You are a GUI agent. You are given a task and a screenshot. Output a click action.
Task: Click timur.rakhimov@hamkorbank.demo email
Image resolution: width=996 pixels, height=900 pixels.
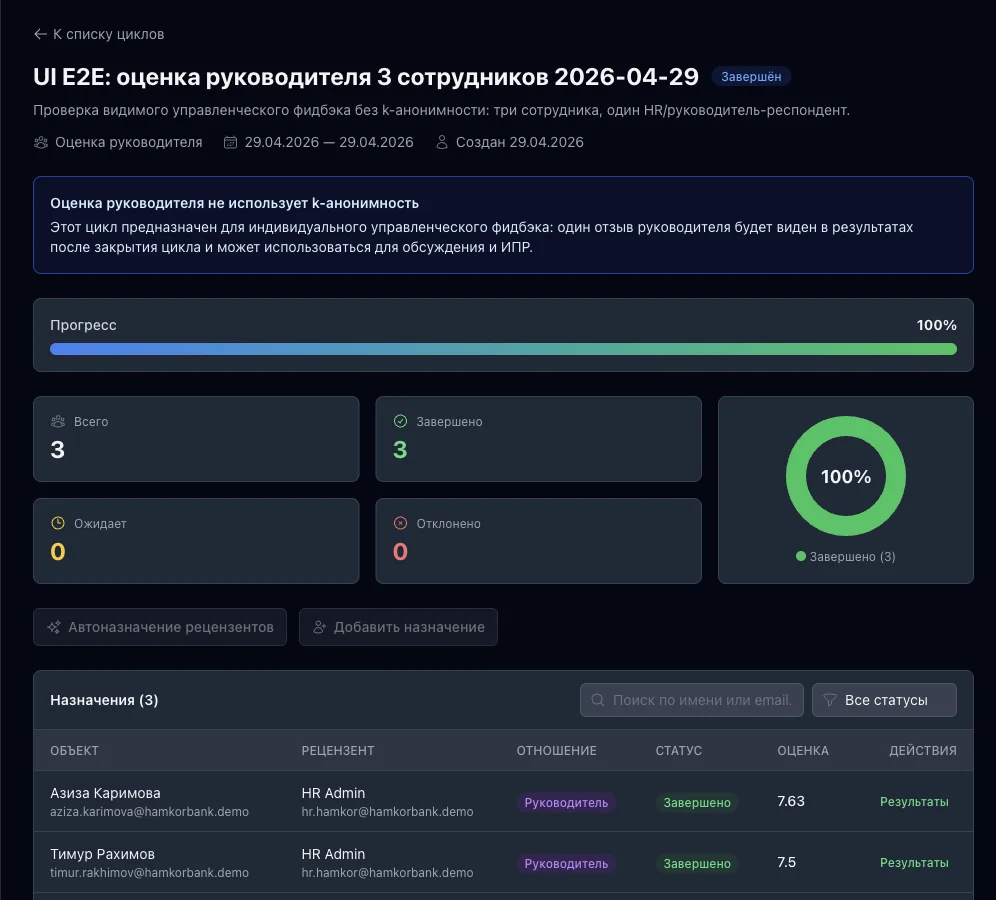pyautogui.click(x=149, y=873)
